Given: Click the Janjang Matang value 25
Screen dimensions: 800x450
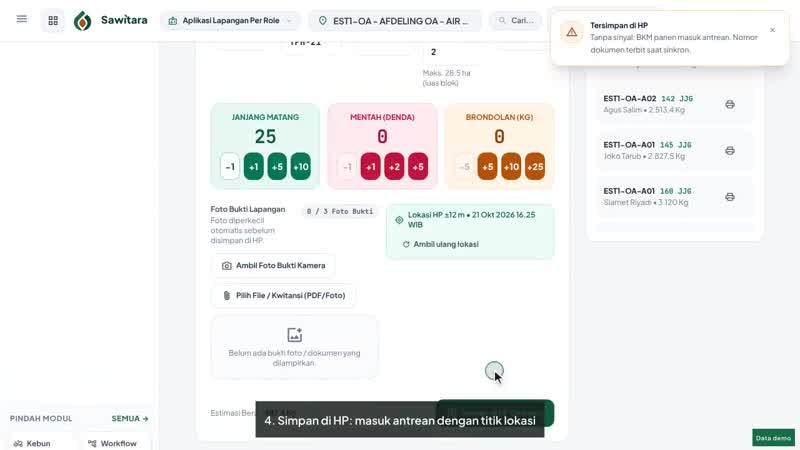Looking at the screenshot, I should pyautogui.click(x=265, y=137).
